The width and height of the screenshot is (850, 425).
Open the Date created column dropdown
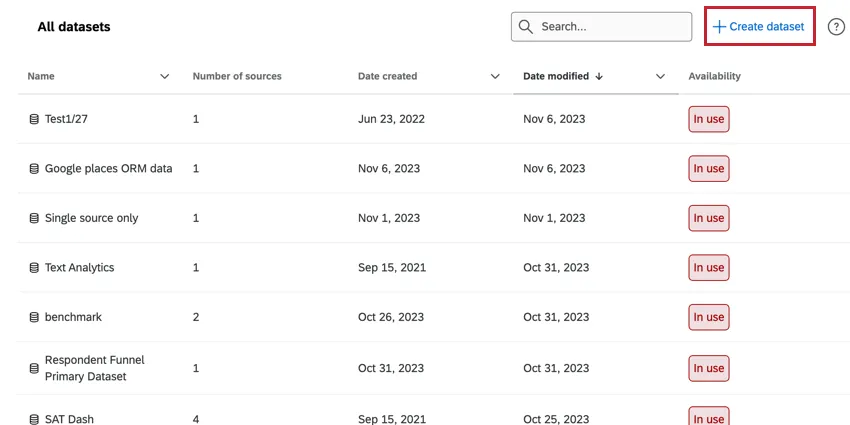495,76
